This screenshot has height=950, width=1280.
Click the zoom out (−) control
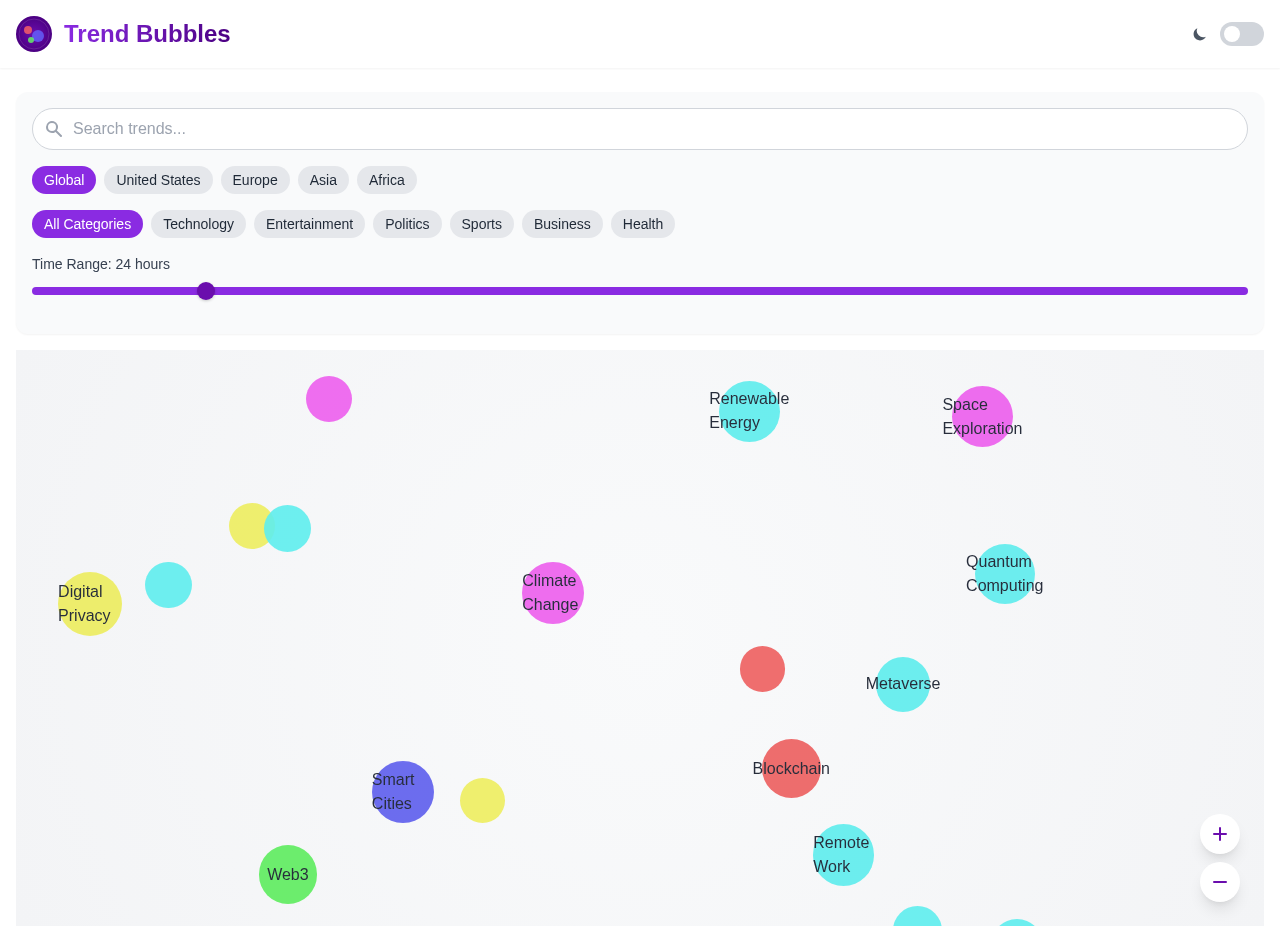[x=1220, y=882]
